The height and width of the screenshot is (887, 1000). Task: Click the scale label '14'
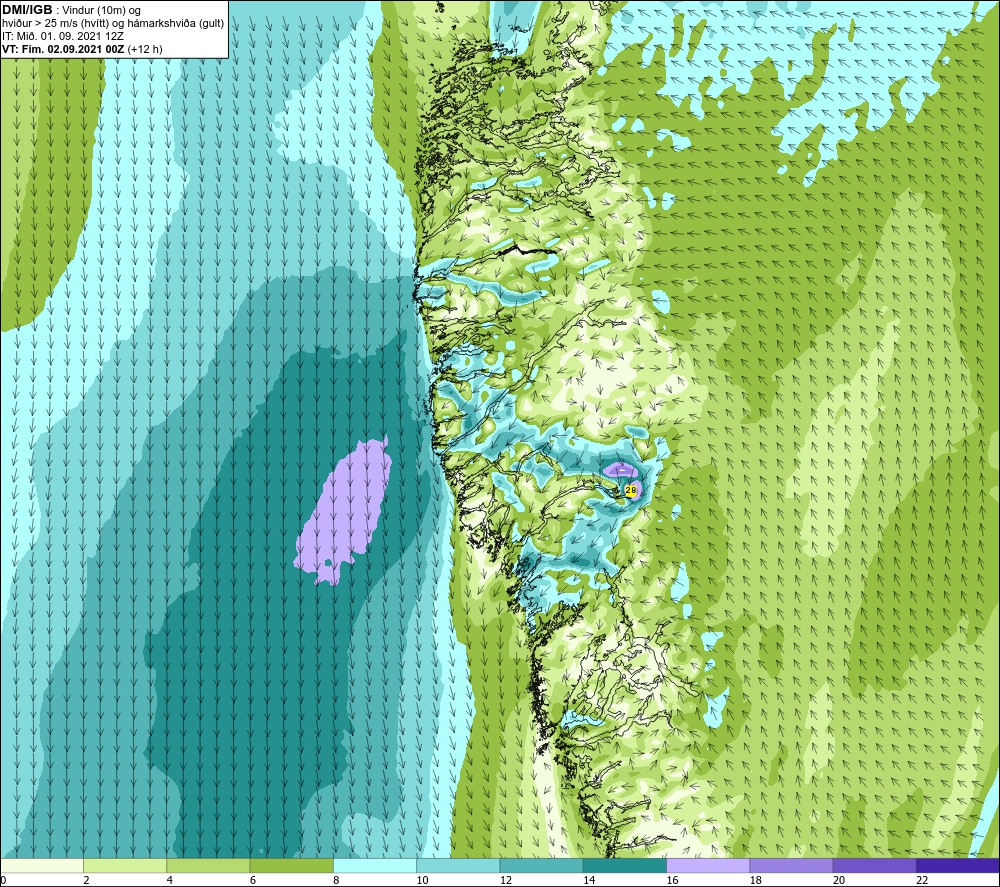pyautogui.click(x=589, y=880)
